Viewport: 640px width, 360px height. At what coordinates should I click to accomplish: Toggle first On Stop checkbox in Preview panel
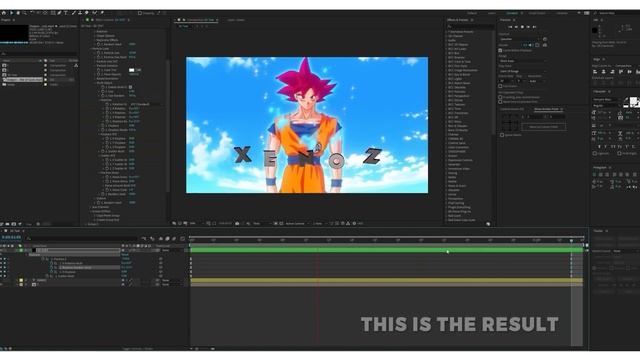[500, 97]
